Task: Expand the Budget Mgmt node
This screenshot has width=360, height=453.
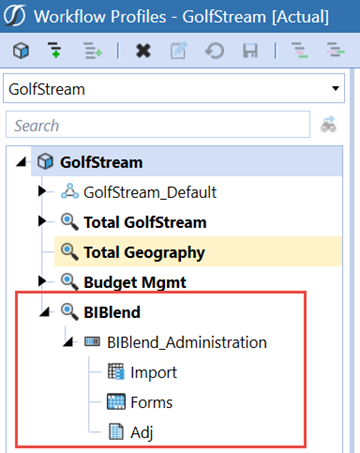Action: click(42, 281)
